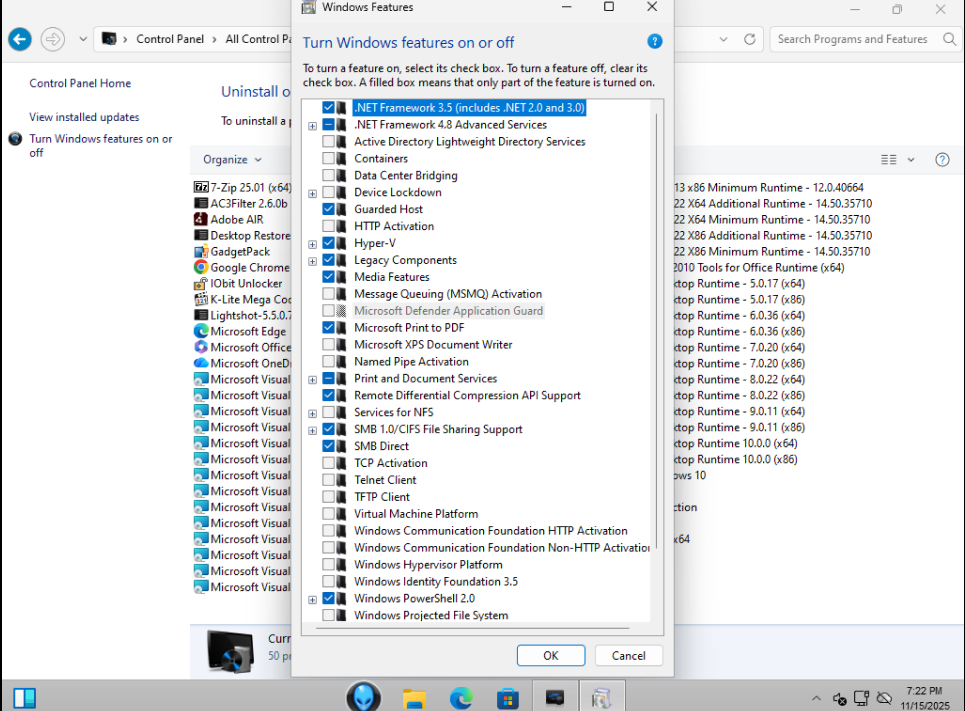Enable Virtual Machine Platform checkbox
Image resolution: width=965 pixels, height=711 pixels.
click(328, 513)
